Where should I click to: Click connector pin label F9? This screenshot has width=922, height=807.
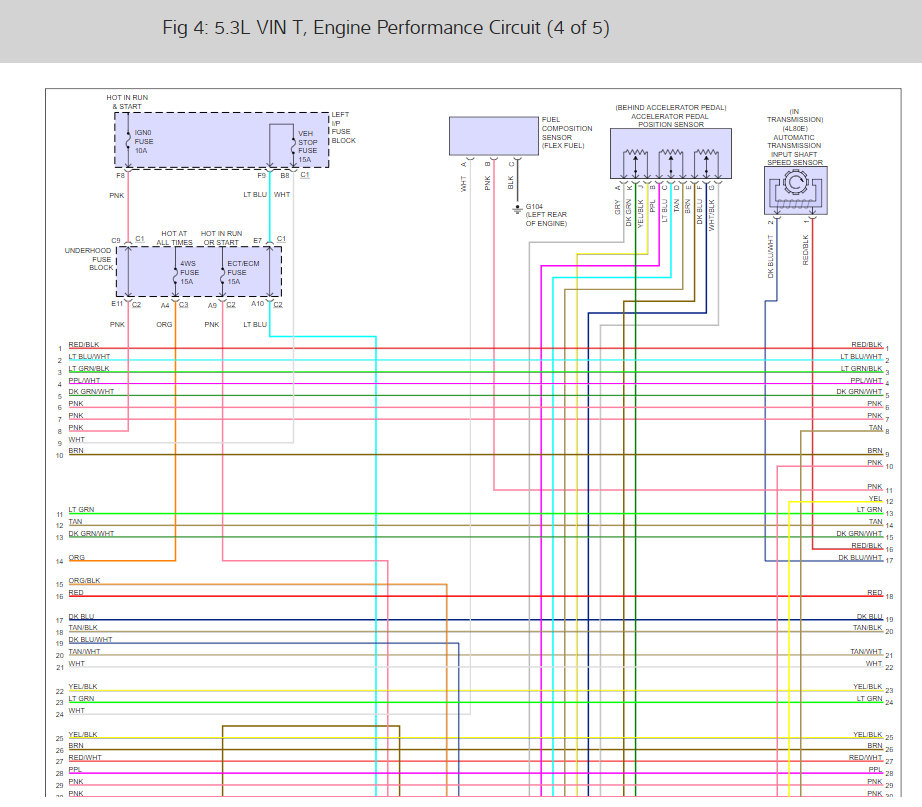tap(262, 176)
